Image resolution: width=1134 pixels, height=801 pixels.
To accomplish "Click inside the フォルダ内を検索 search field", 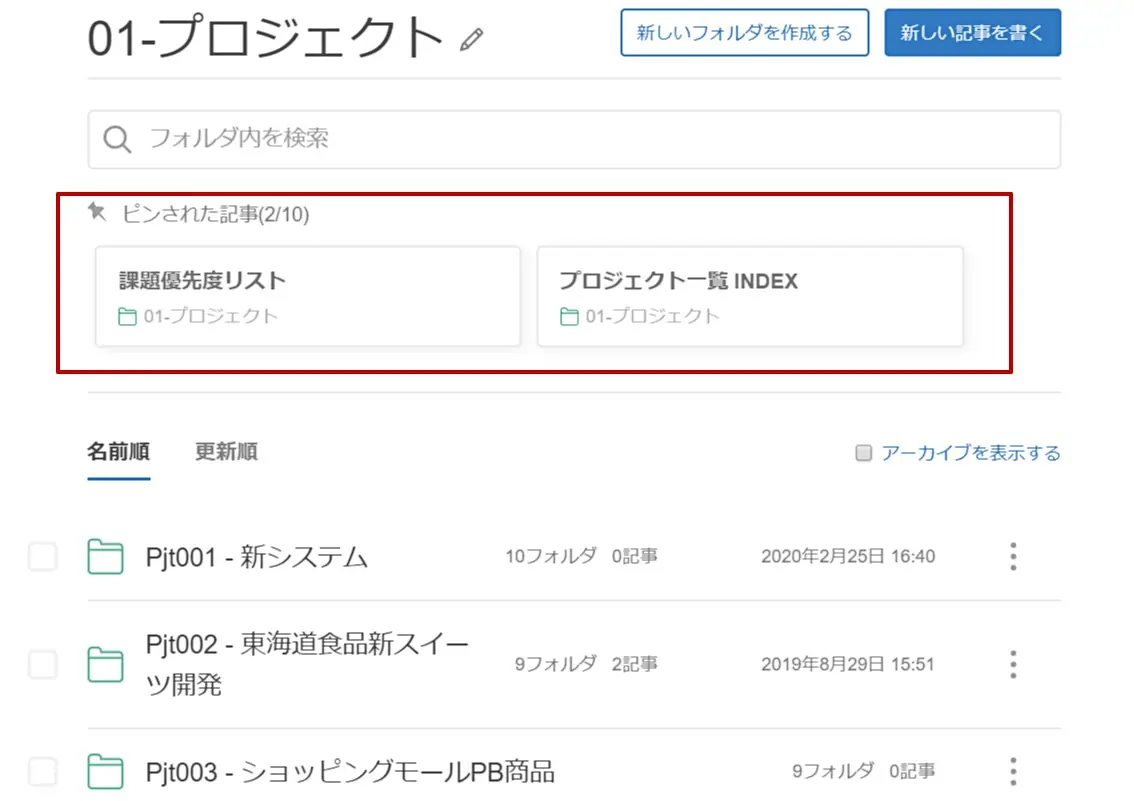I will click(400, 139).
